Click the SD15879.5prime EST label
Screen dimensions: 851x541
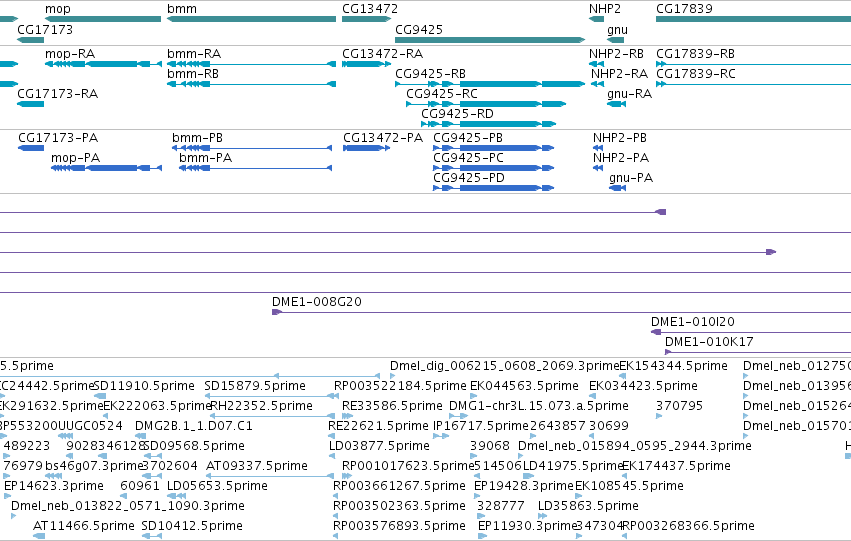click(255, 386)
